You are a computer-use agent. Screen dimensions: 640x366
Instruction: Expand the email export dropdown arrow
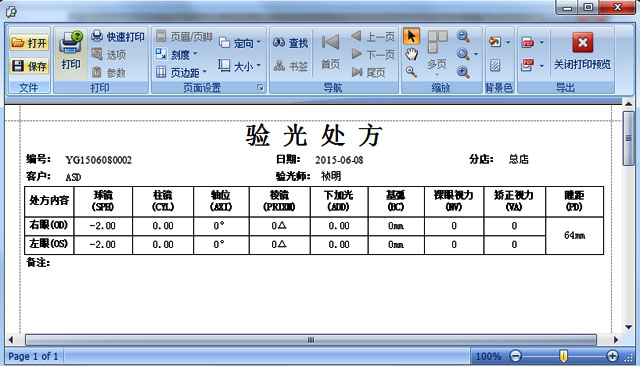(542, 65)
